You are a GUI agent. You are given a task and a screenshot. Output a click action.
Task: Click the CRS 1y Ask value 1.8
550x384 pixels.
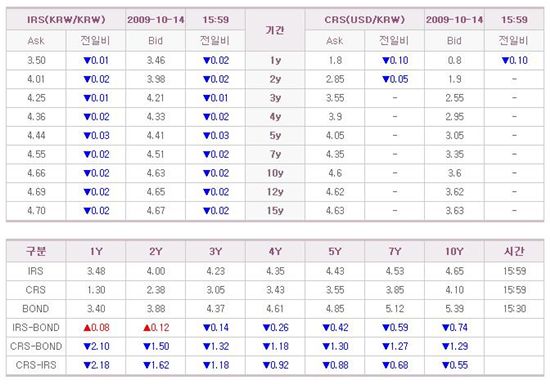tap(335, 60)
